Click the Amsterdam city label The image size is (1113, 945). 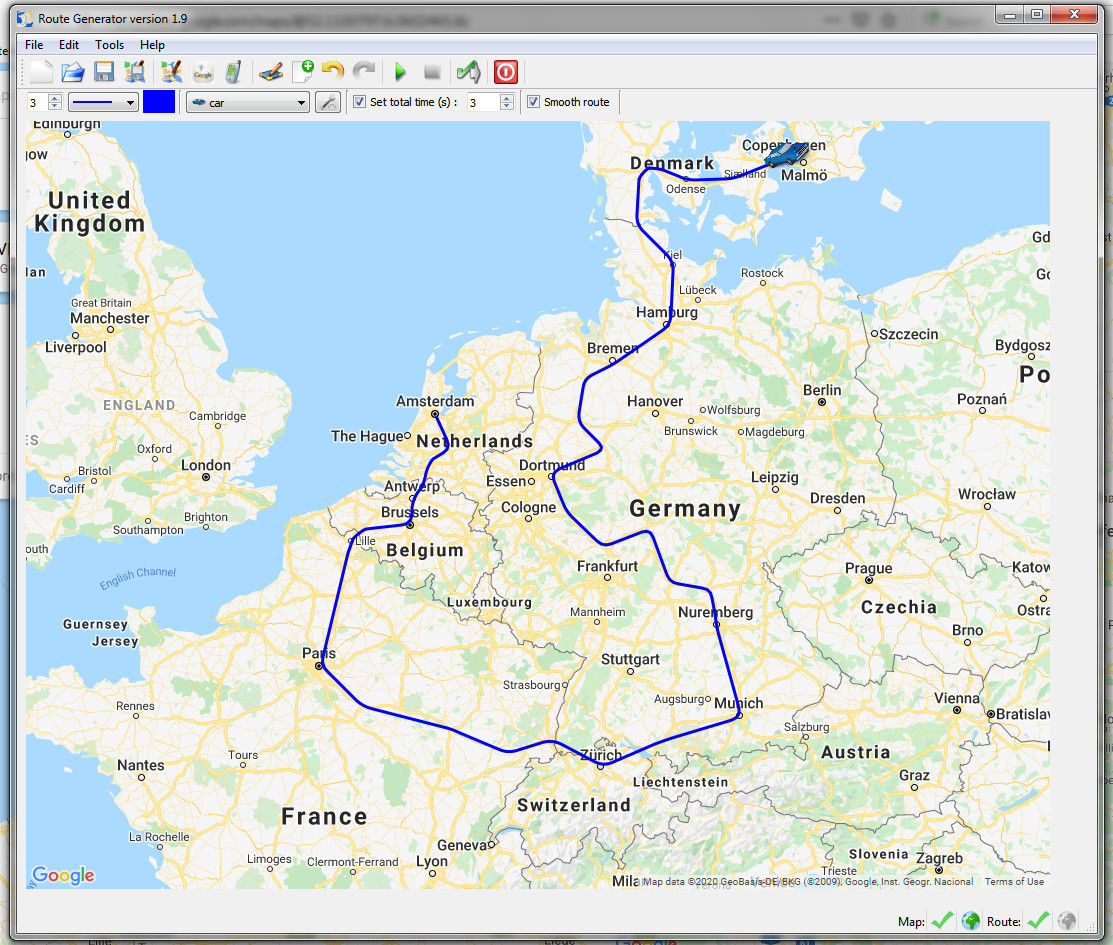(x=434, y=401)
